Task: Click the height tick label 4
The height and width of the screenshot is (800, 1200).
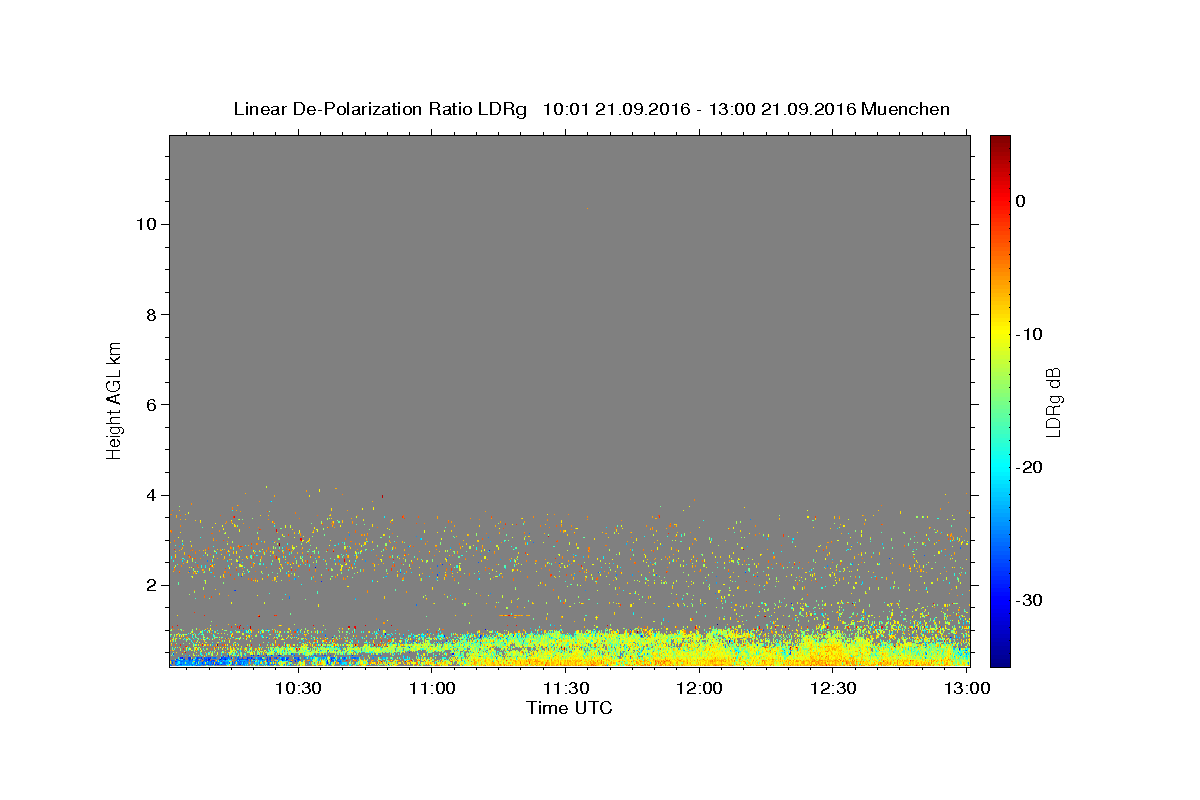Action: tap(151, 495)
